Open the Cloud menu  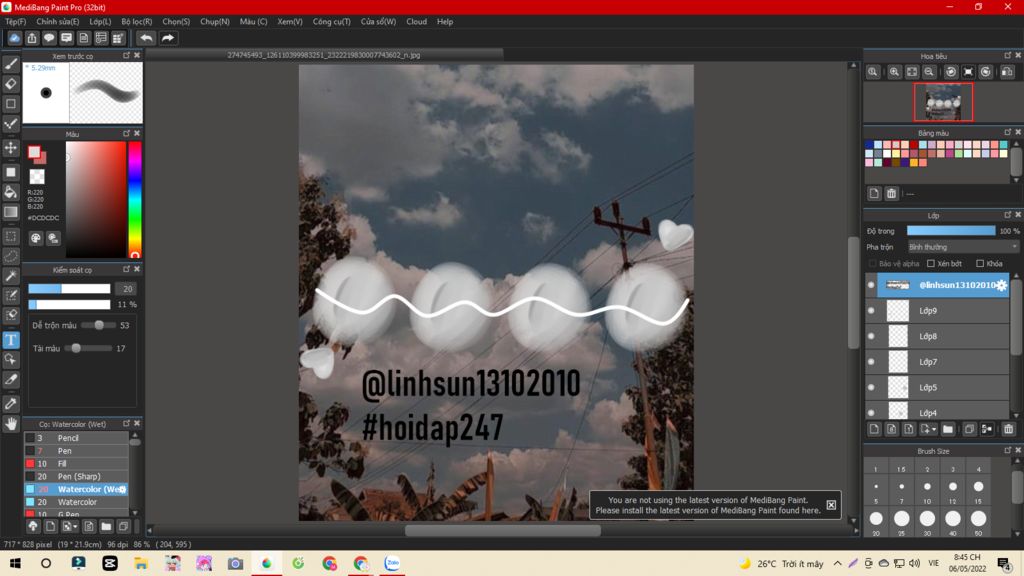416,22
